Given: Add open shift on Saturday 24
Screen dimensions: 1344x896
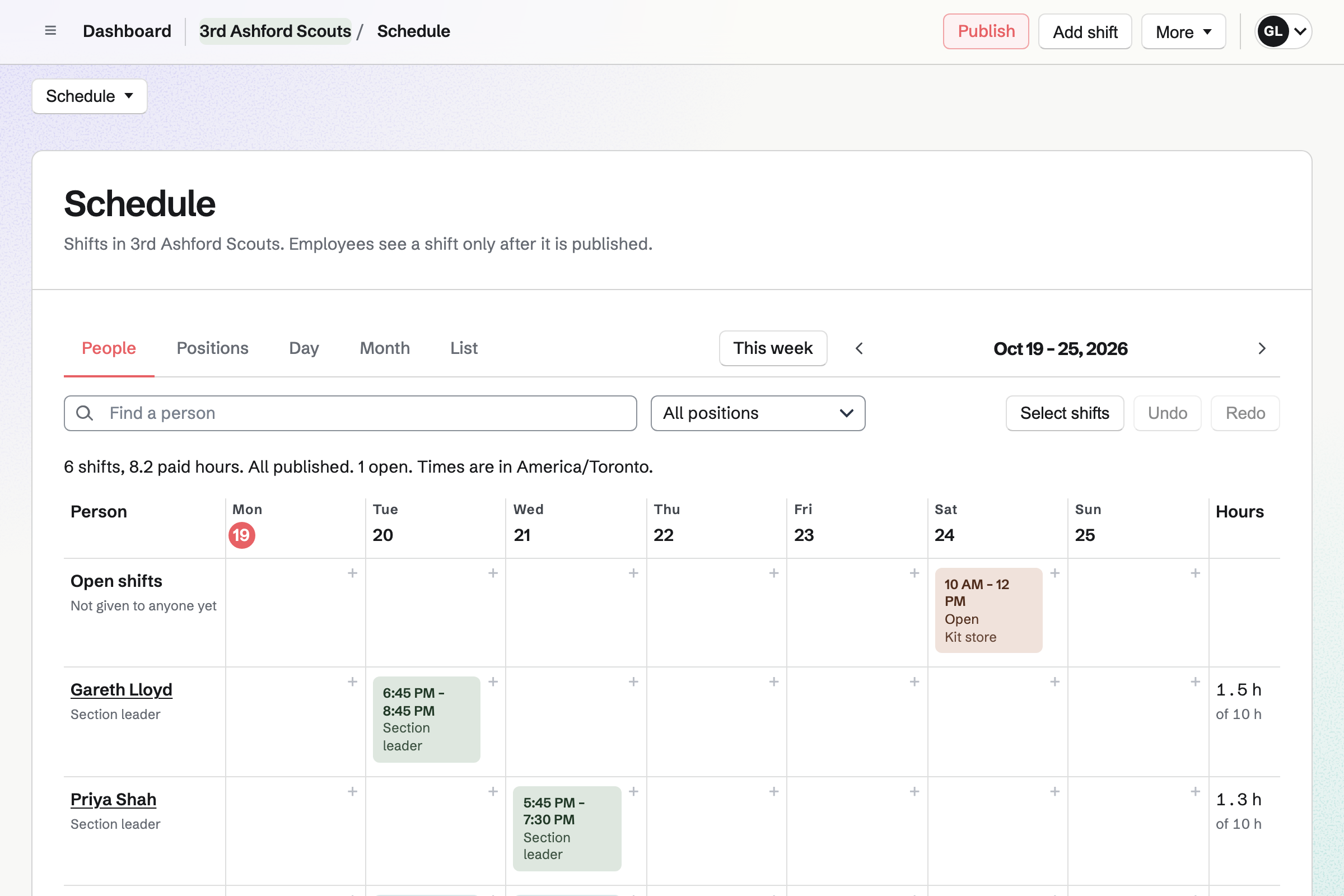Looking at the screenshot, I should pyautogui.click(x=1055, y=573).
